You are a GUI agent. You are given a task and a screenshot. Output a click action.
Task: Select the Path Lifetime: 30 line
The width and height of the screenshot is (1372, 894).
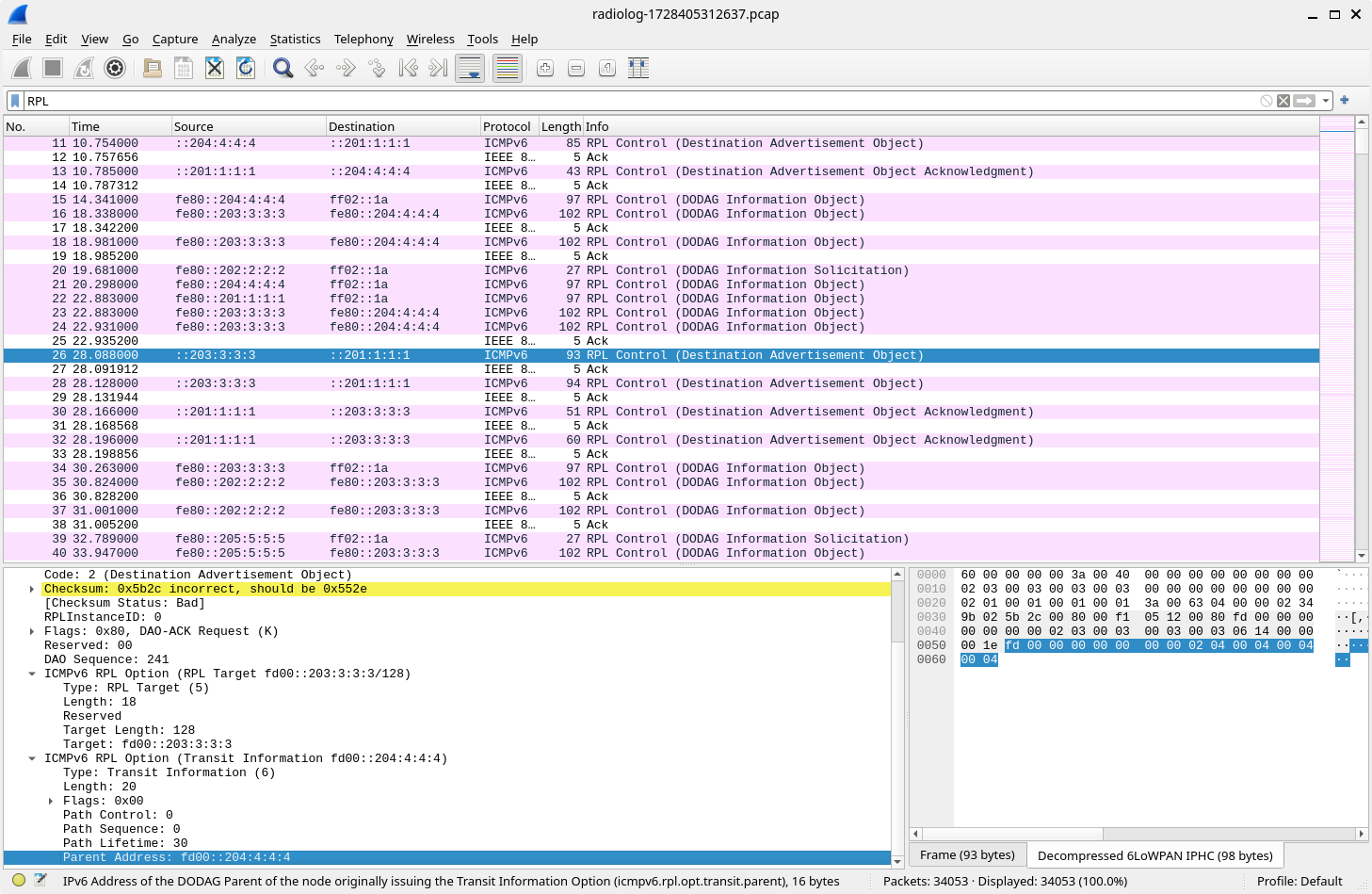pyautogui.click(x=447, y=843)
